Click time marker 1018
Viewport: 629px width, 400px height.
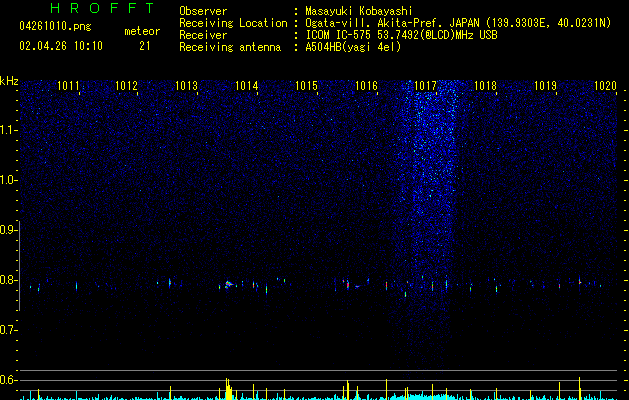(x=485, y=86)
